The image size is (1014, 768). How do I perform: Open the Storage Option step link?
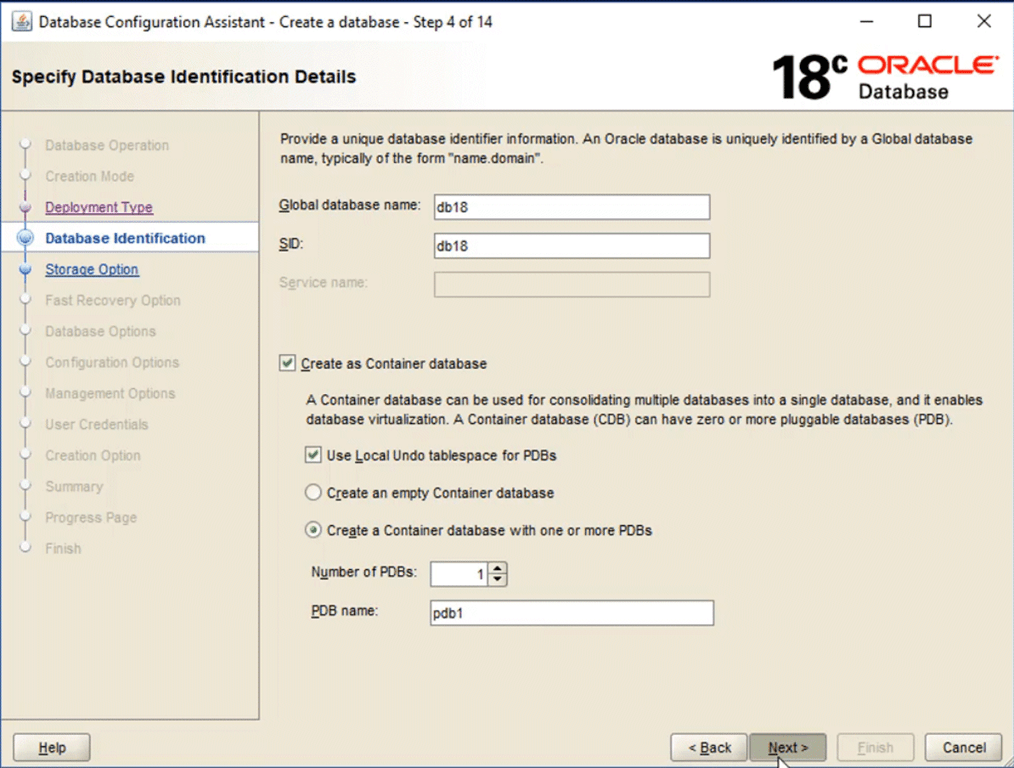(92, 269)
